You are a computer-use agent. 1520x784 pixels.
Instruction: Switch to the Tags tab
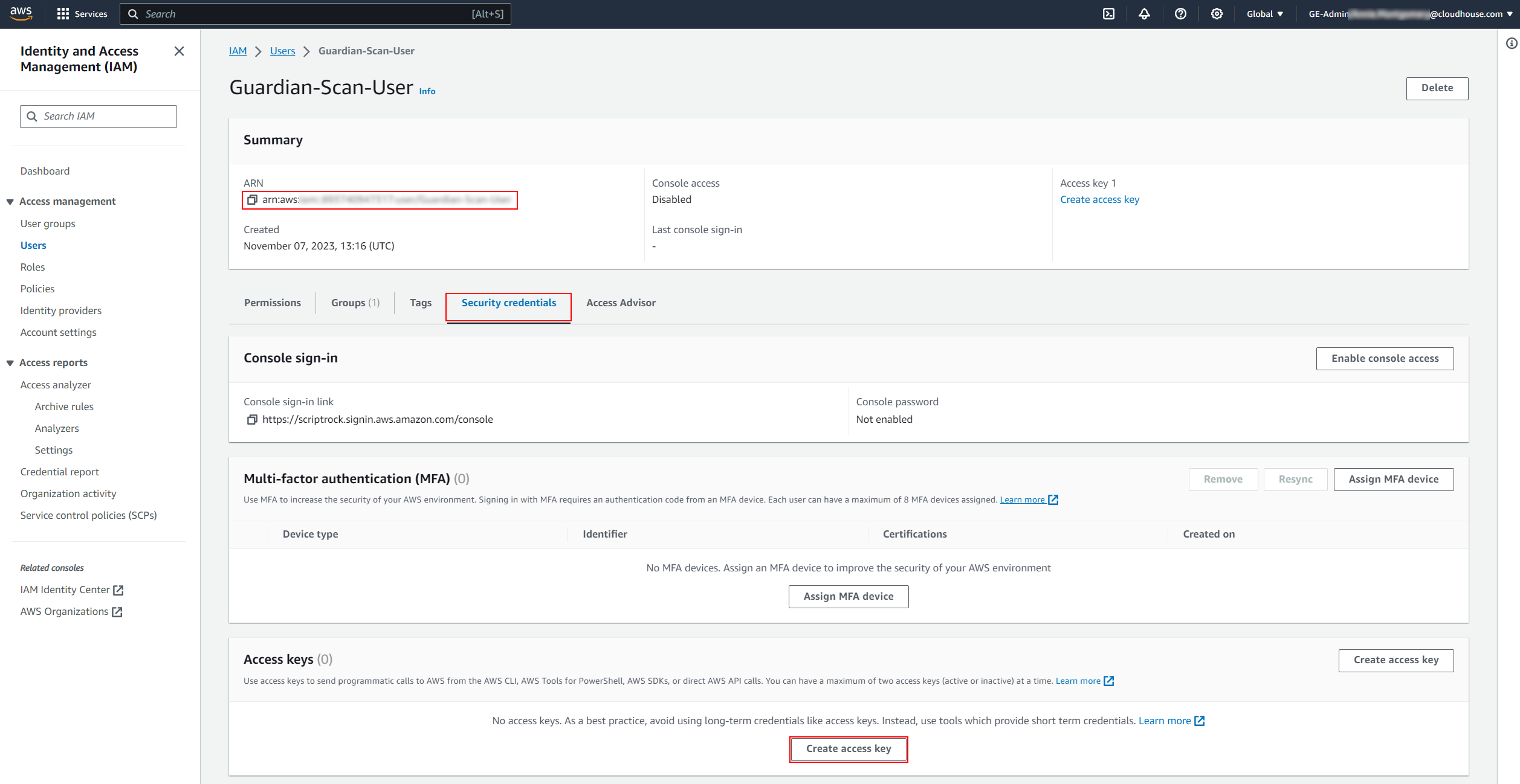click(x=421, y=303)
